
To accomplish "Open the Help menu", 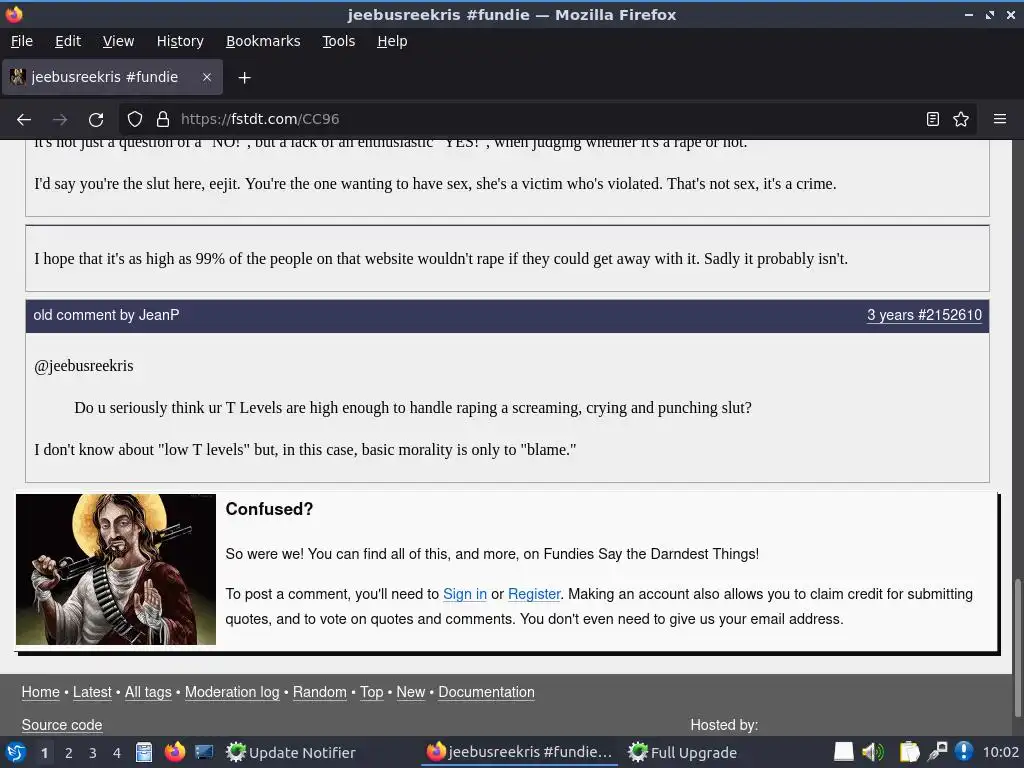I will pos(392,41).
